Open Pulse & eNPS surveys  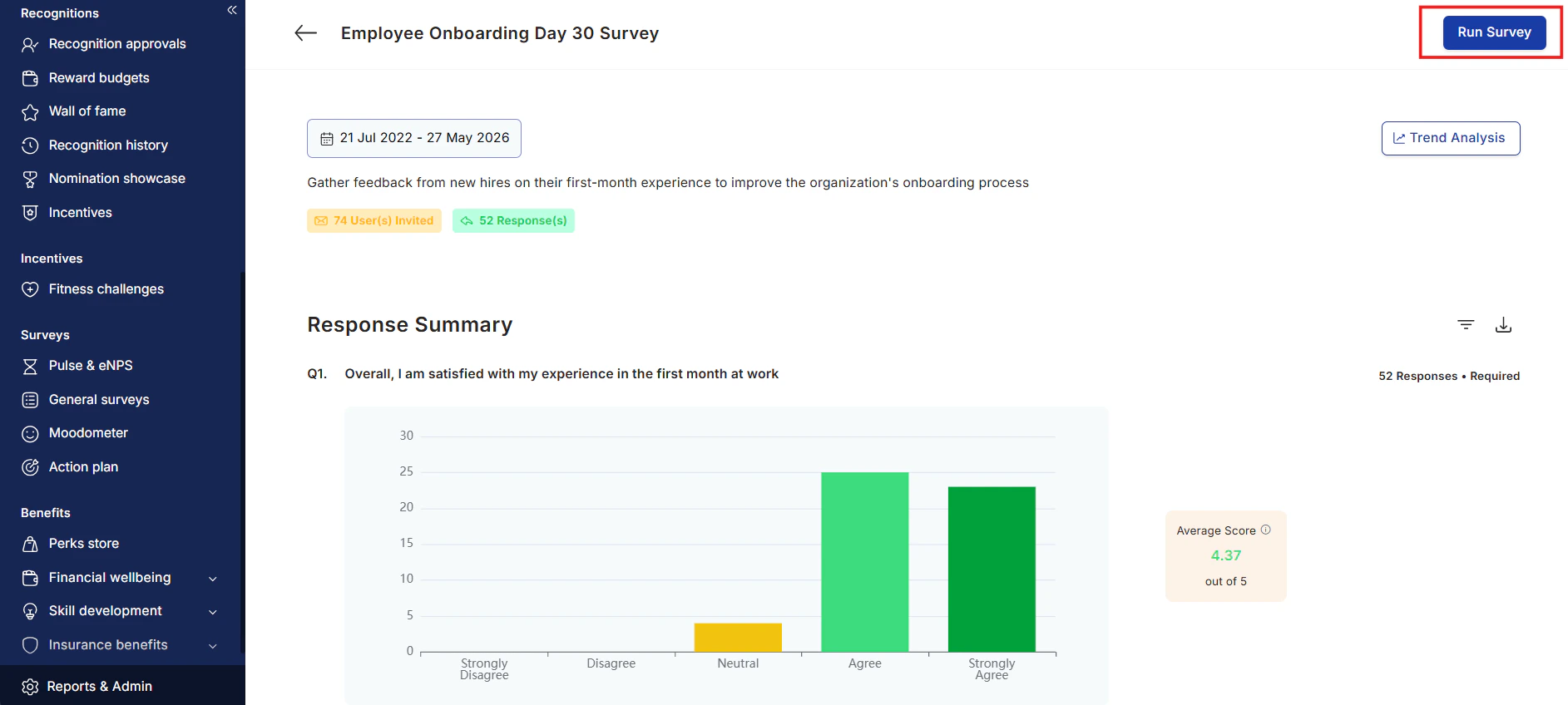pyautogui.click(x=91, y=366)
